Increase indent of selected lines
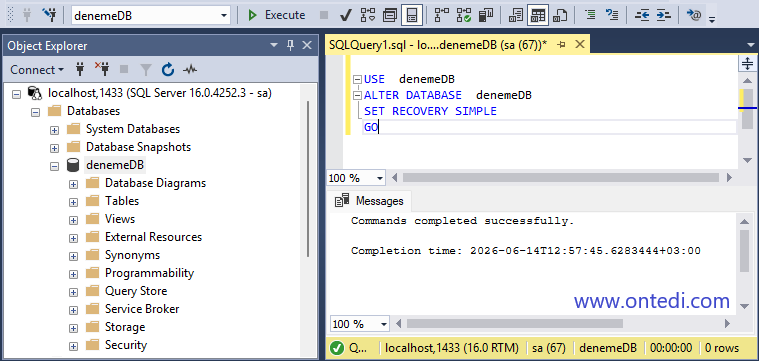Image resolution: width=759 pixels, height=361 pixels. (x=664, y=15)
